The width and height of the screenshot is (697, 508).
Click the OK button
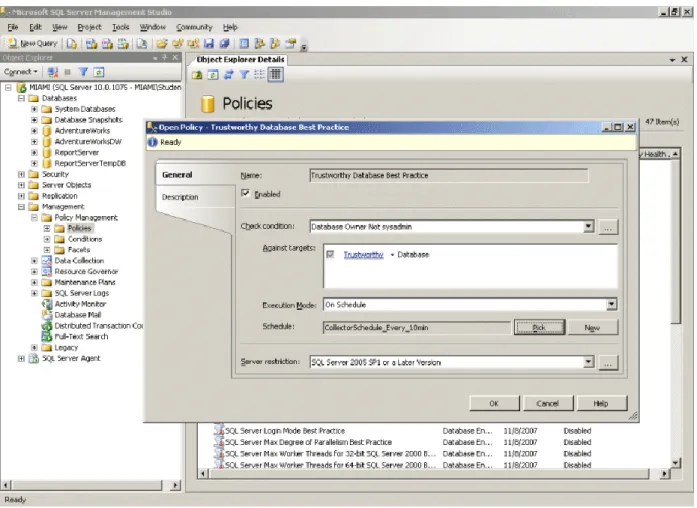click(494, 404)
